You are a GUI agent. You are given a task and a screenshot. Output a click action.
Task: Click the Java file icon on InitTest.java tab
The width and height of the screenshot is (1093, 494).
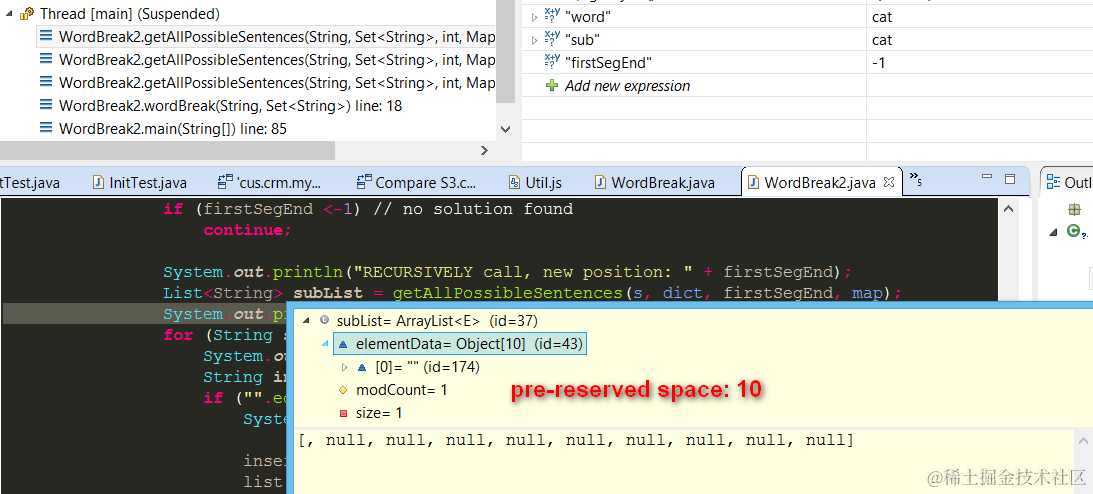click(98, 183)
